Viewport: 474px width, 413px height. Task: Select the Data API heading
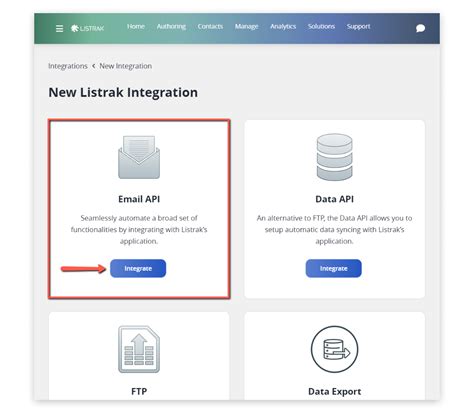coord(334,199)
